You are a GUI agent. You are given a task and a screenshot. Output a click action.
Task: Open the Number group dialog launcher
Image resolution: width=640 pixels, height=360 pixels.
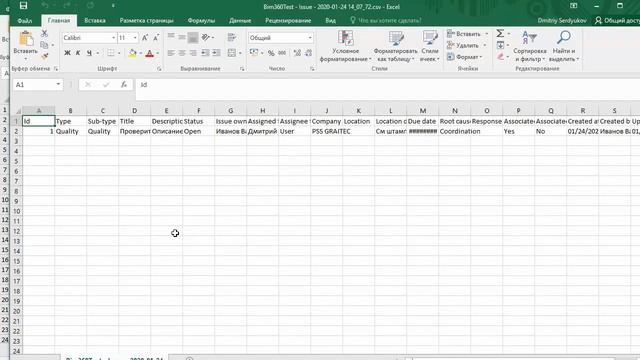coord(312,69)
